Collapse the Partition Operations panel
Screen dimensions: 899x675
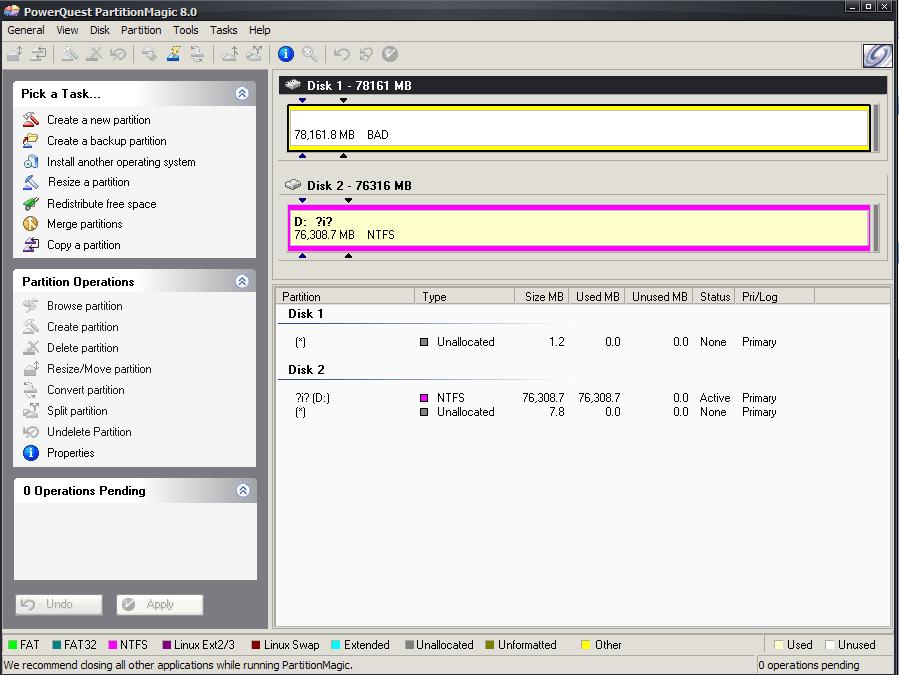tap(242, 281)
